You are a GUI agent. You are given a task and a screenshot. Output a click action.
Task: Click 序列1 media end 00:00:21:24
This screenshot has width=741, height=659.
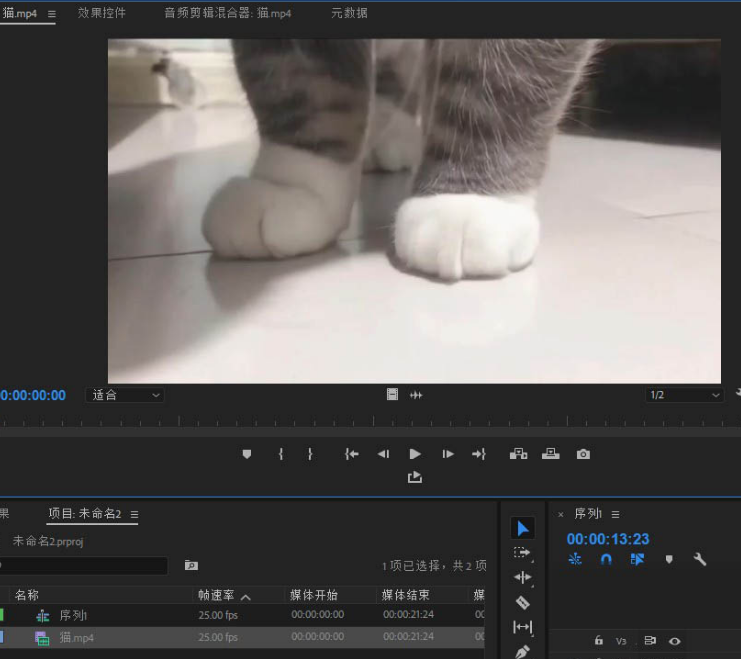pos(408,615)
